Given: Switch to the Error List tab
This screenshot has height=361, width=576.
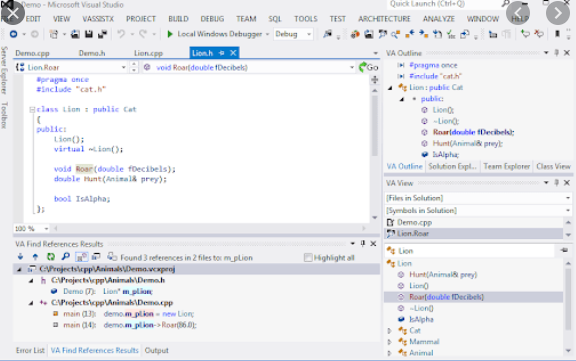Looking at the screenshot, I should point(30,350).
